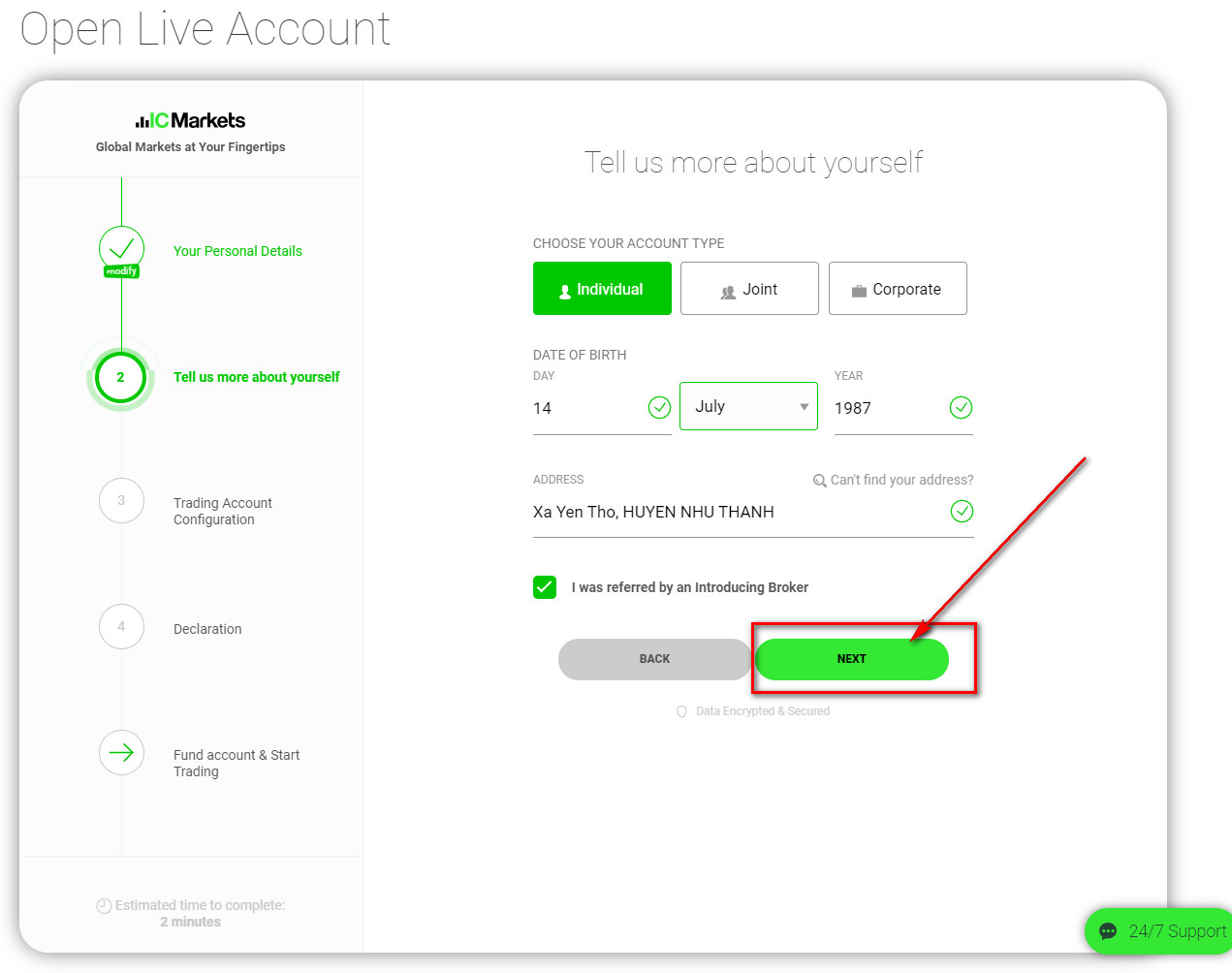The height and width of the screenshot is (973, 1232).
Task: Click the magnifier icon beside address help
Action: pos(820,481)
